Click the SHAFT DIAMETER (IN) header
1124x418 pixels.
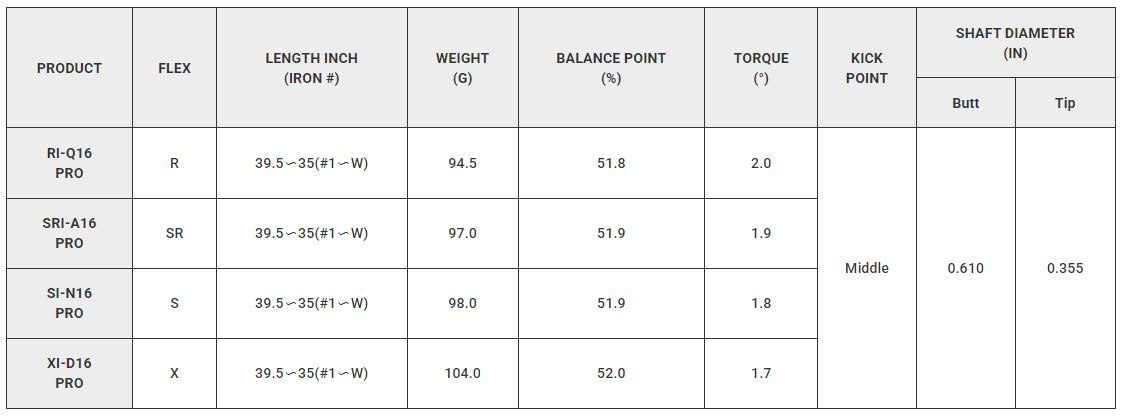pyautogui.click(x=1015, y=43)
